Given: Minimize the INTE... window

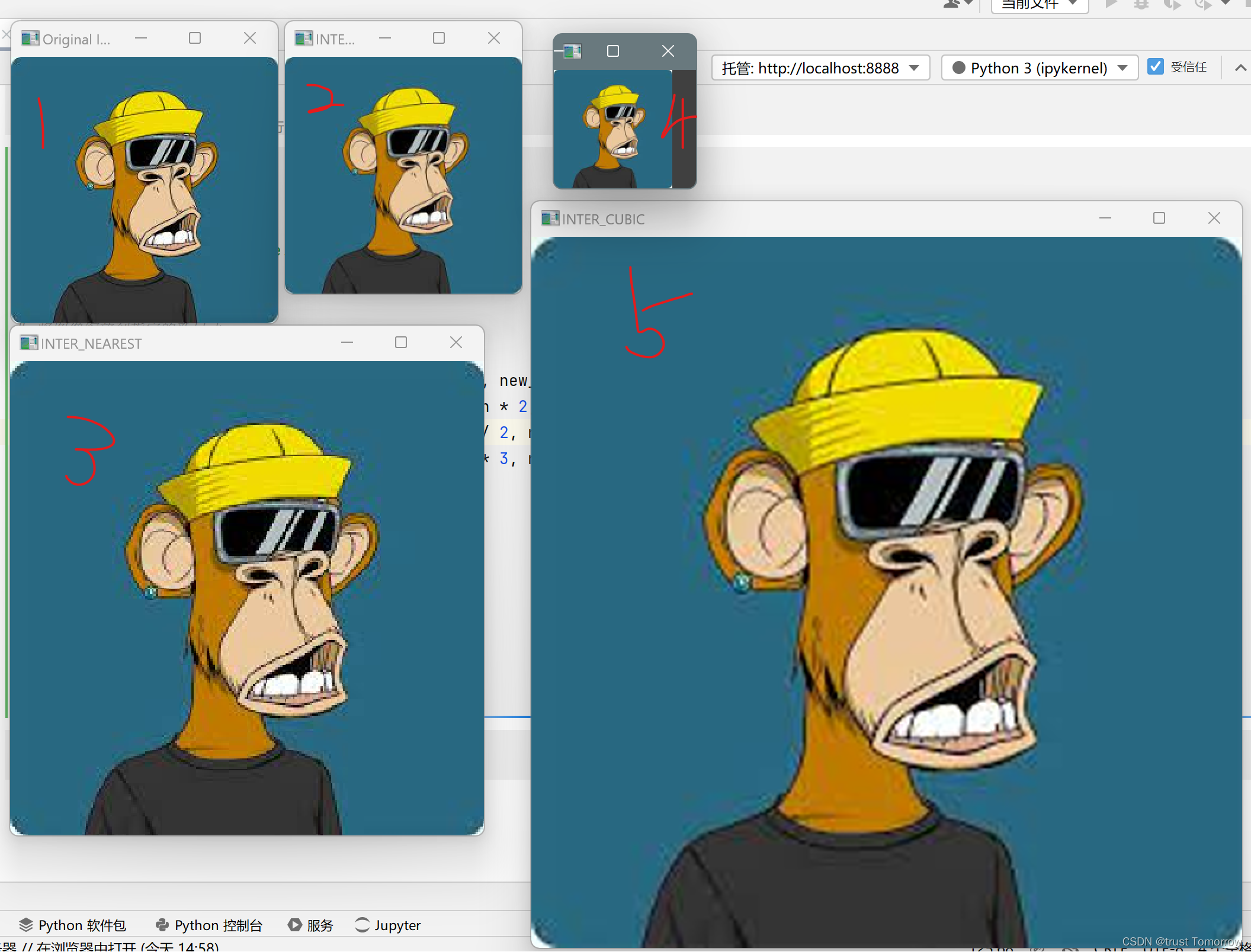Looking at the screenshot, I should [385, 38].
